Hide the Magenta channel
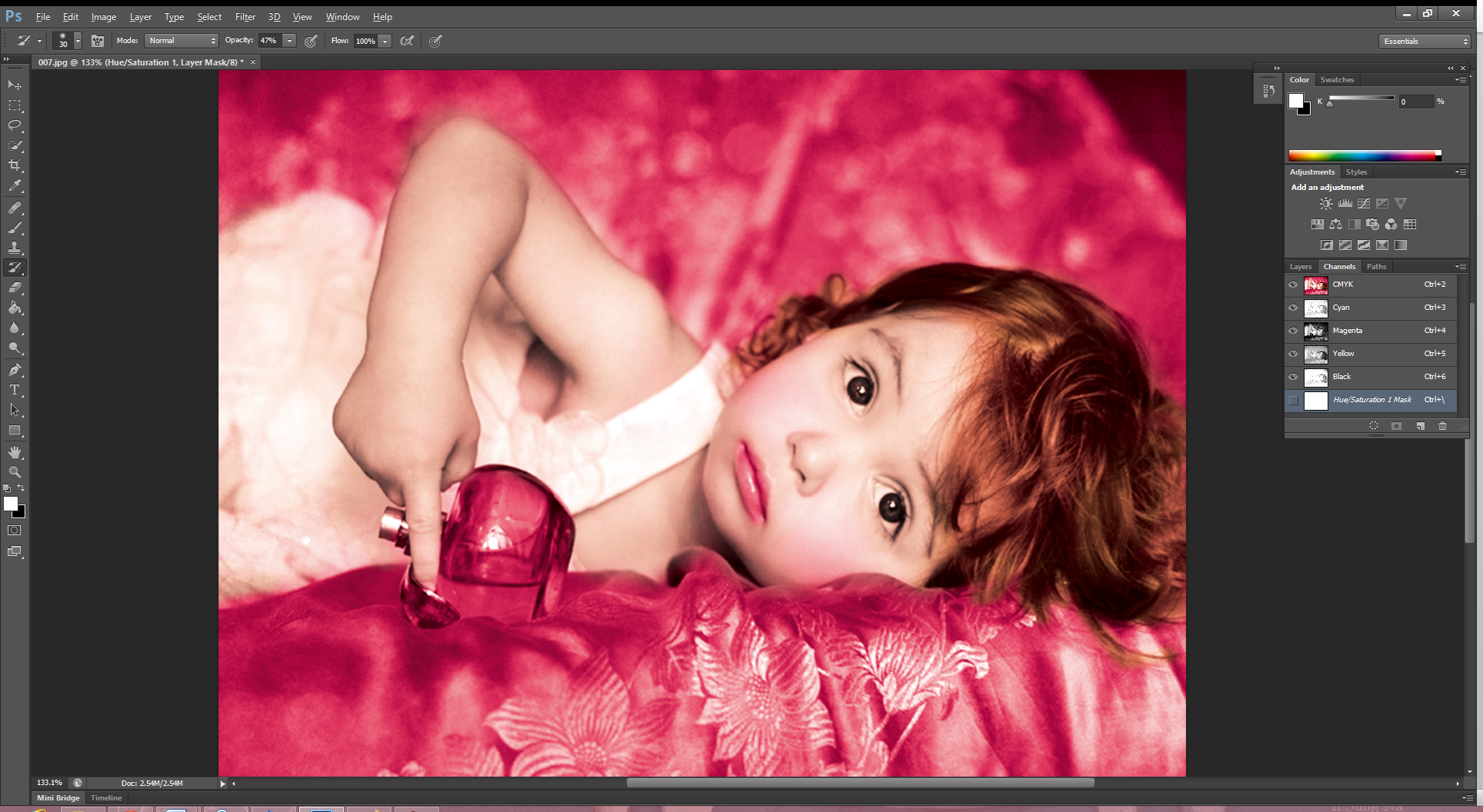The image size is (1483, 812). click(1293, 331)
